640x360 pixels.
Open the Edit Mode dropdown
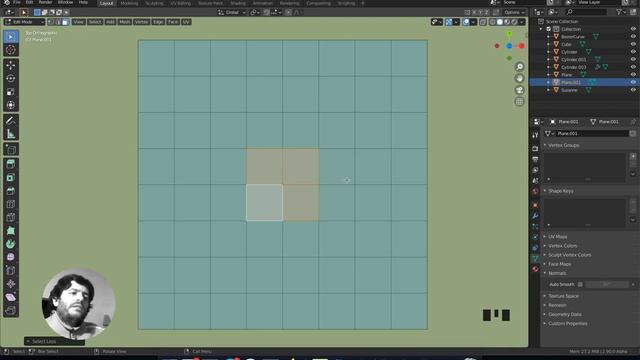(x=24, y=22)
